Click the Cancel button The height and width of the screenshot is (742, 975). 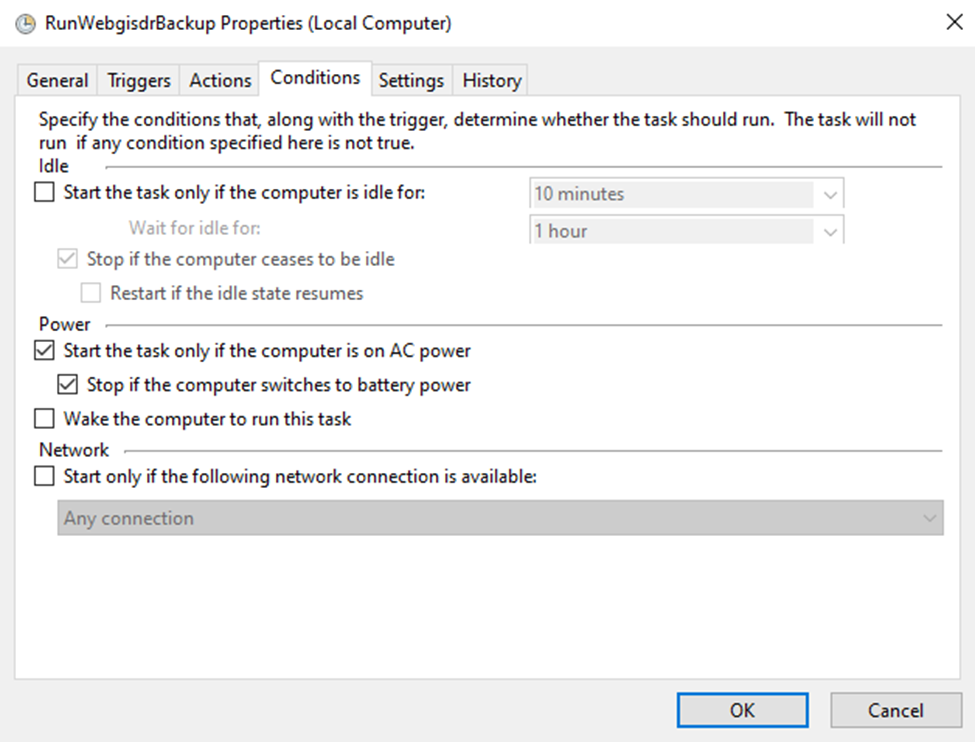click(x=895, y=710)
